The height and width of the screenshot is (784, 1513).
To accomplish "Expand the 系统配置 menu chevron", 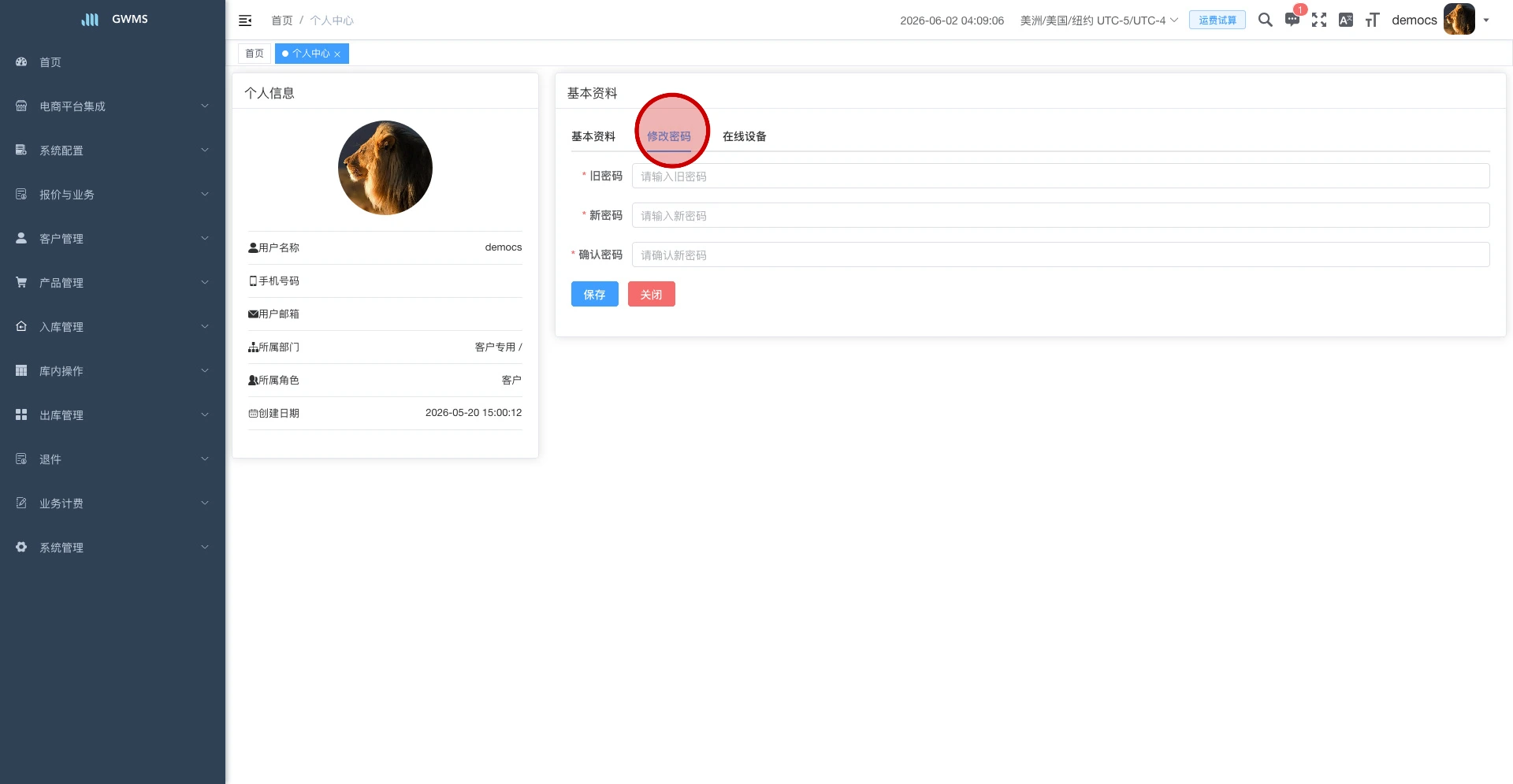I will (205, 150).
